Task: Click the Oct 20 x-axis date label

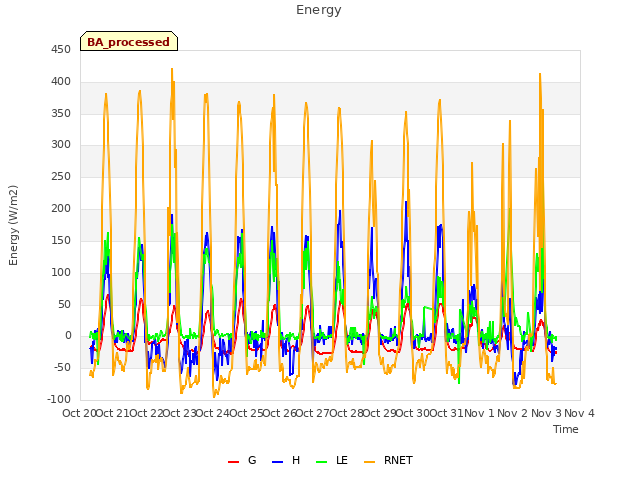Action: [79, 413]
